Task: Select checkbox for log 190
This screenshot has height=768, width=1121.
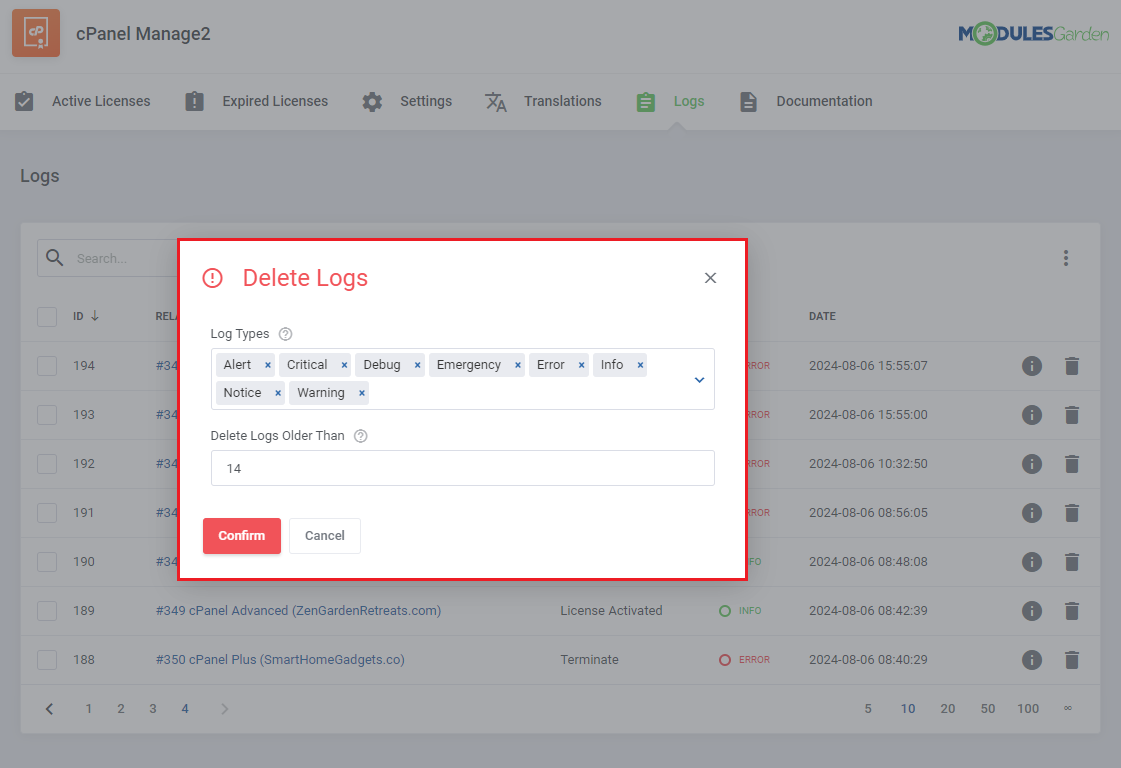Action: click(47, 562)
